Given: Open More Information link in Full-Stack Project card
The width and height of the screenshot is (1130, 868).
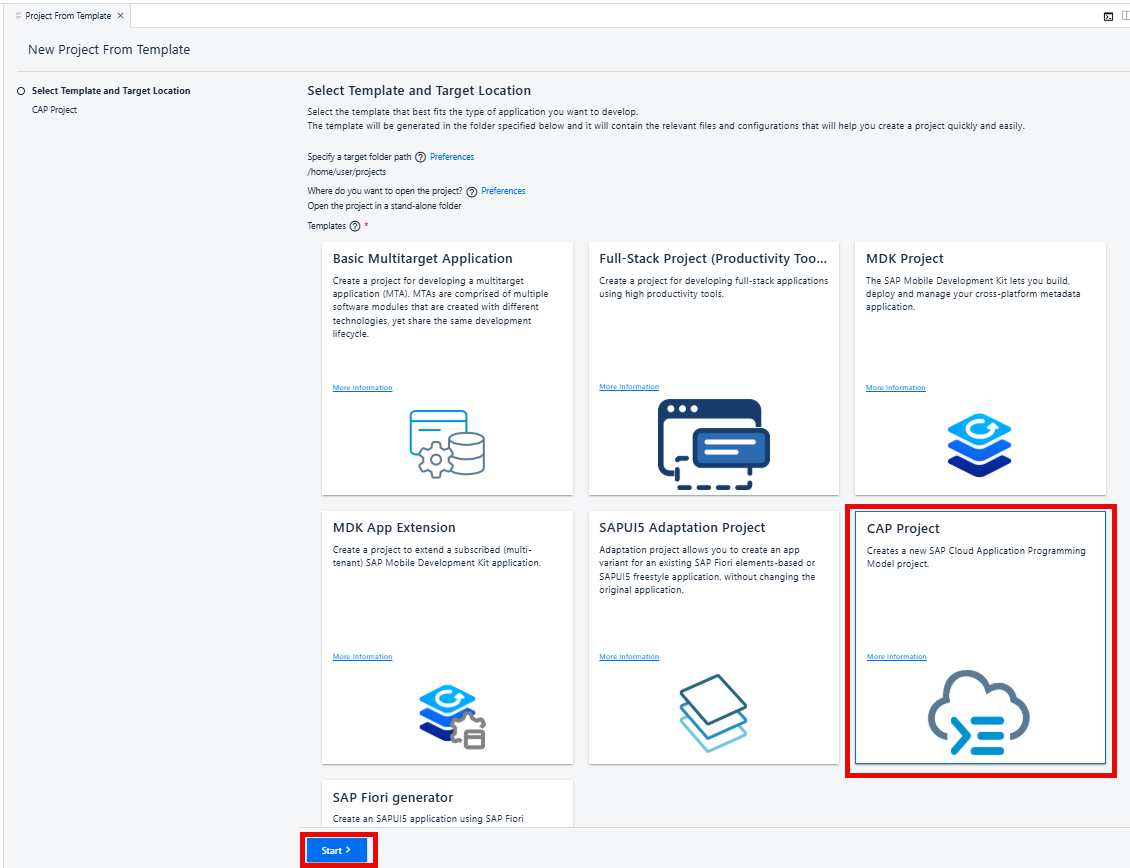Looking at the screenshot, I should pos(629,387).
